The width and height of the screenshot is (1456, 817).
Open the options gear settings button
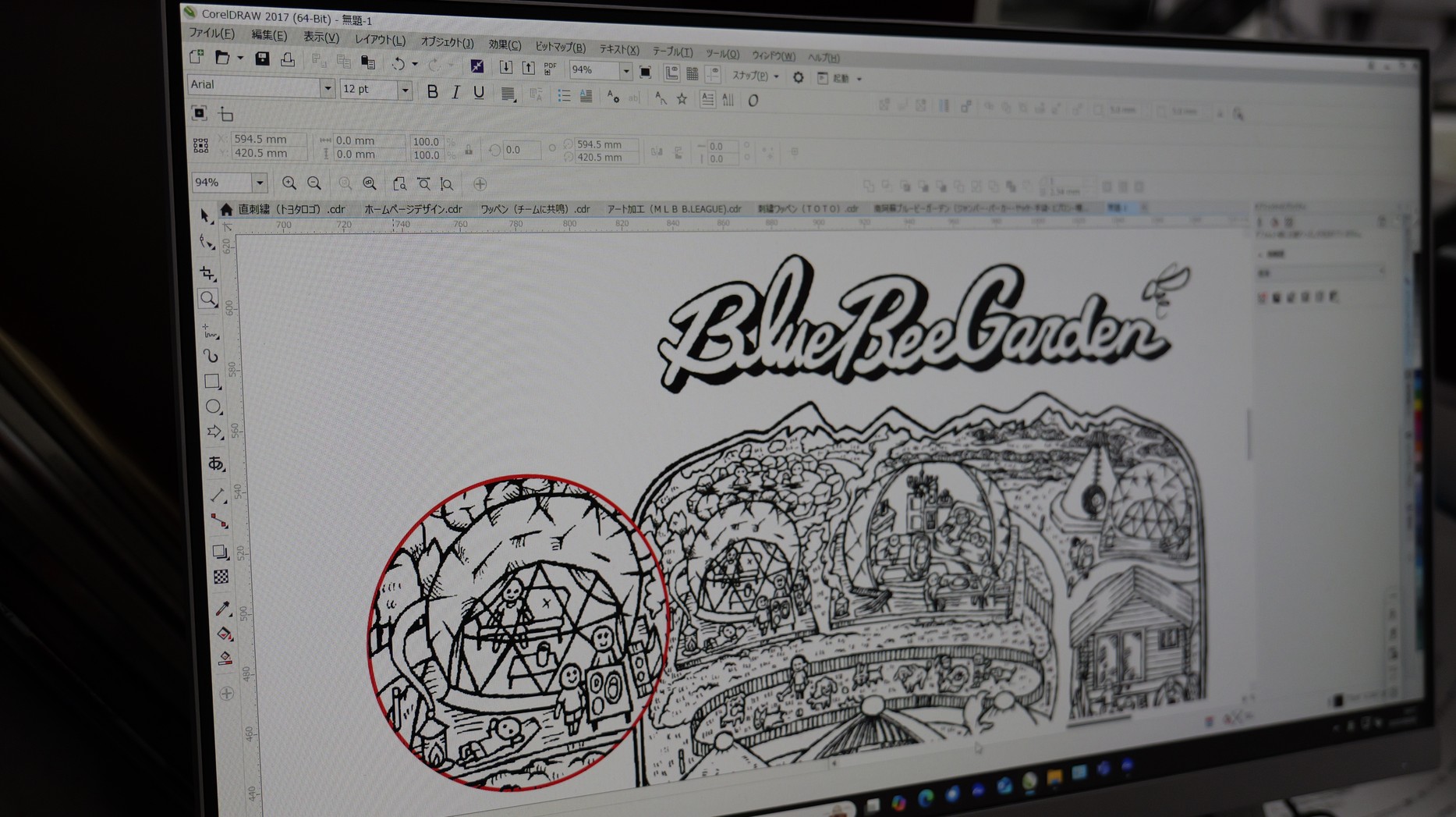click(x=798, y=77)
